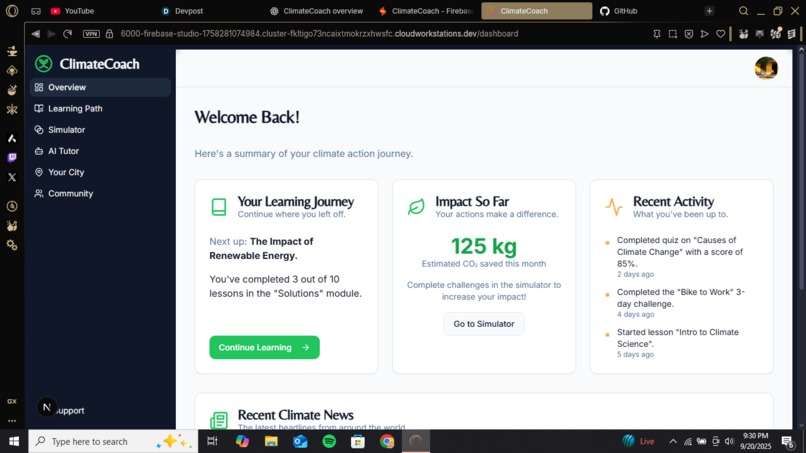
Task: Show hidden system tray icons
Action: pyautogui.click(x=673, y=441)
